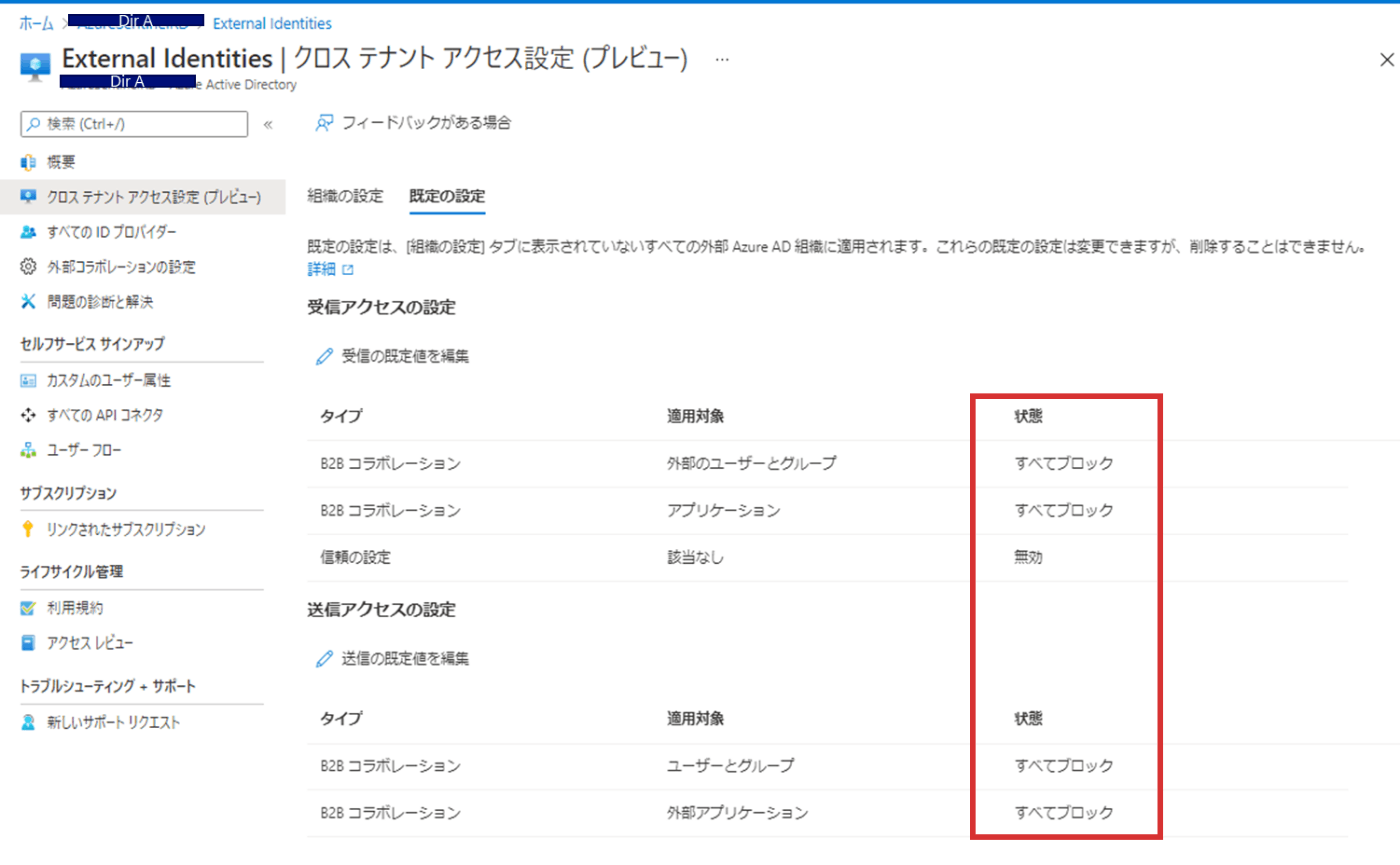
Task: Focus the 検索 (Ctrl+/) search field
Action: [134, 124]
